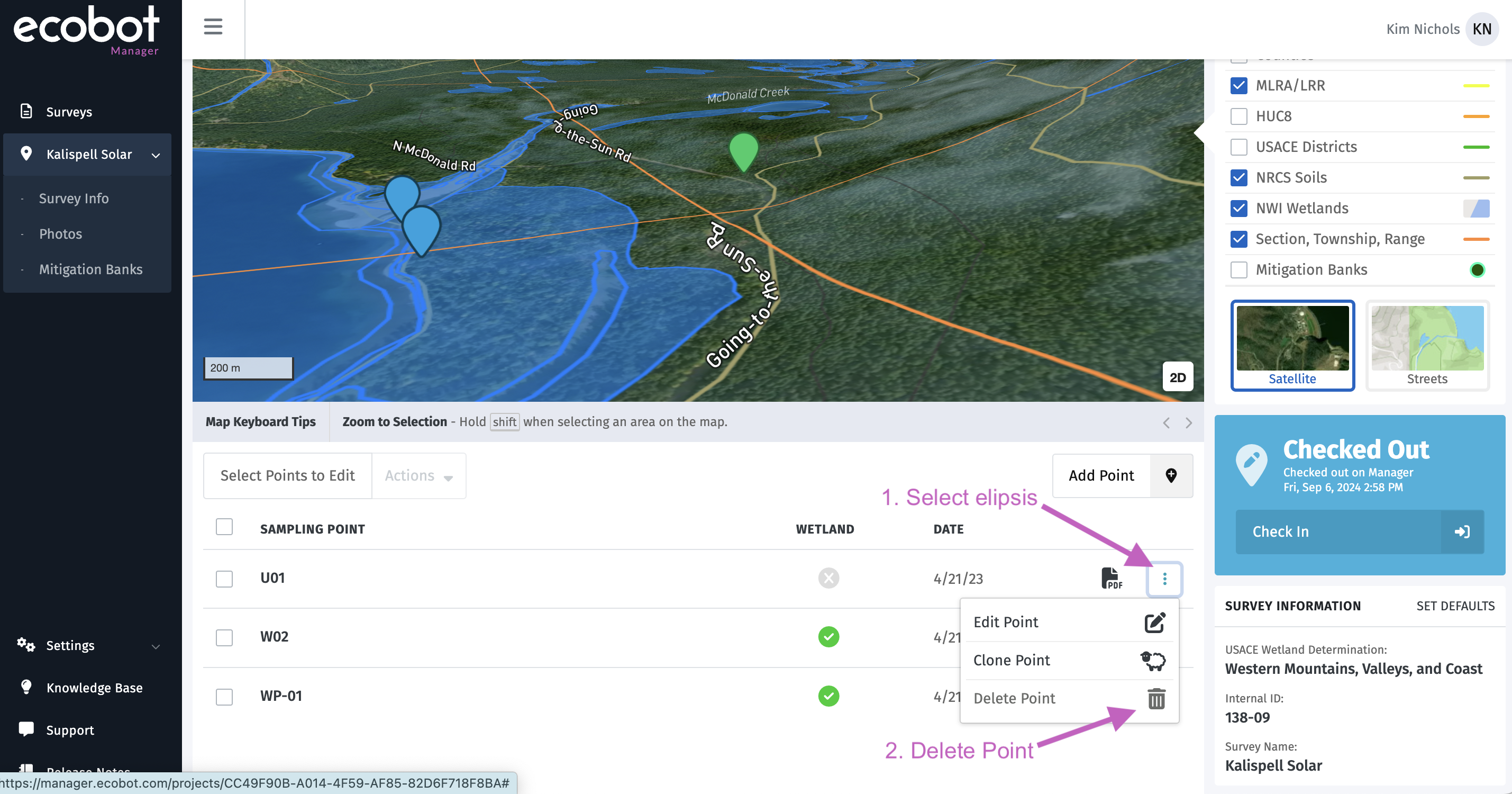This screenshot has width=1512, height=794.
Task: Switch map to 2D view
Action: (x=1178, y=377)
